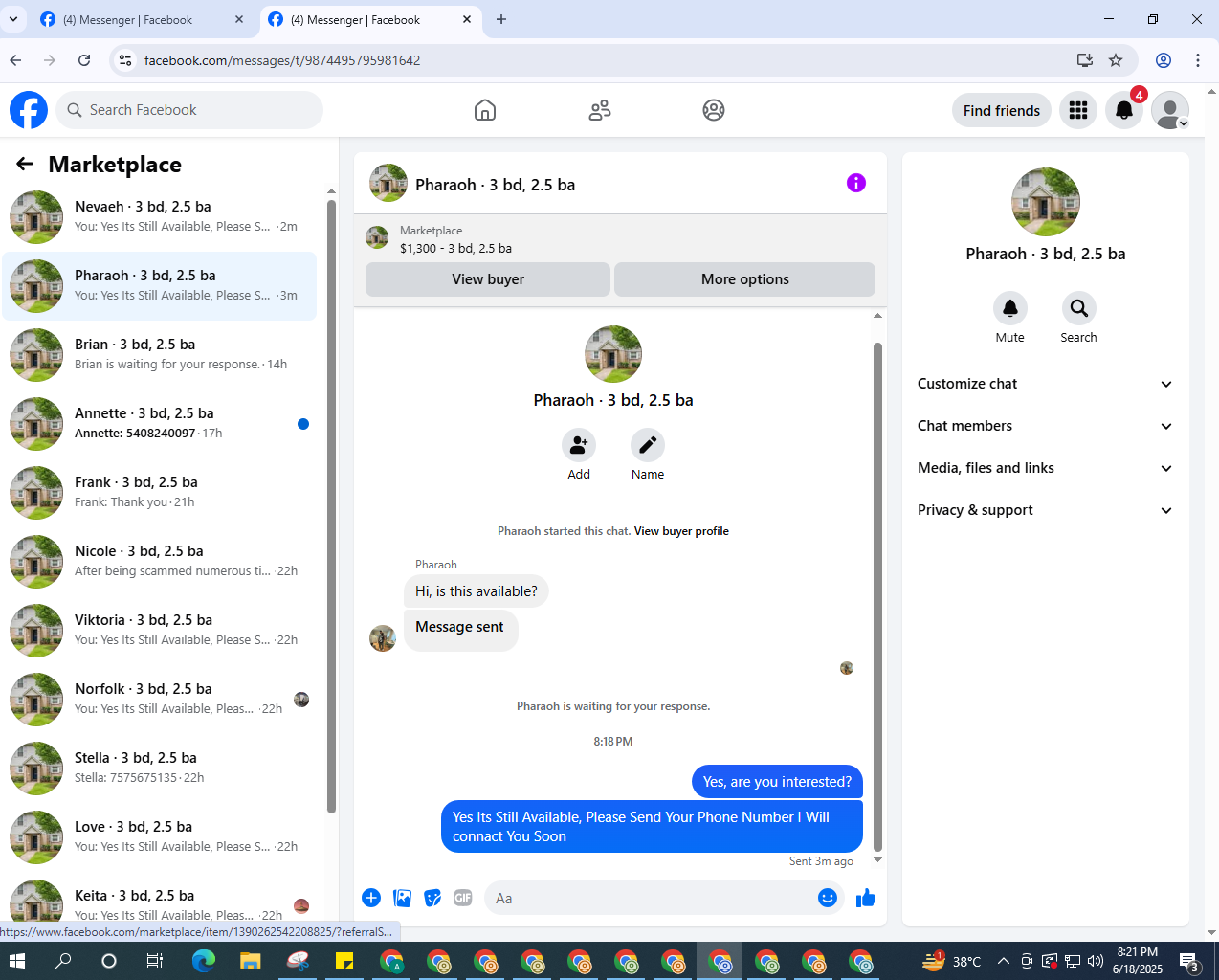Open the Norfolk conversation
This screenshot has height=980, width=1219.
(x=159, y=700)
